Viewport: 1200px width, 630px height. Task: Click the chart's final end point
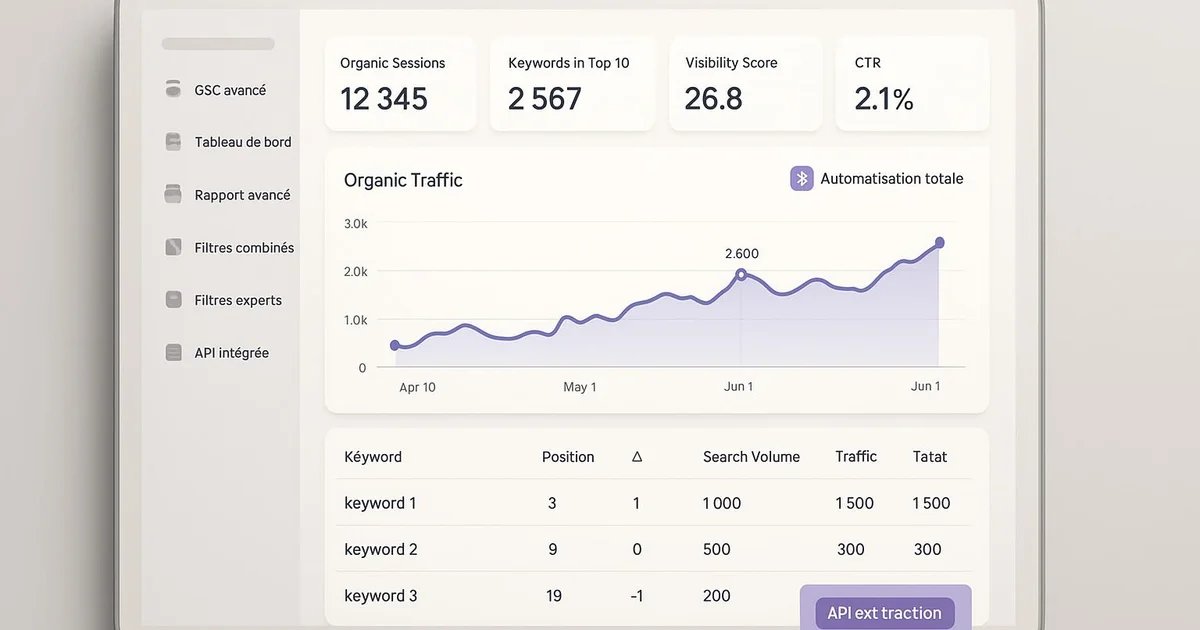[939, 243]
